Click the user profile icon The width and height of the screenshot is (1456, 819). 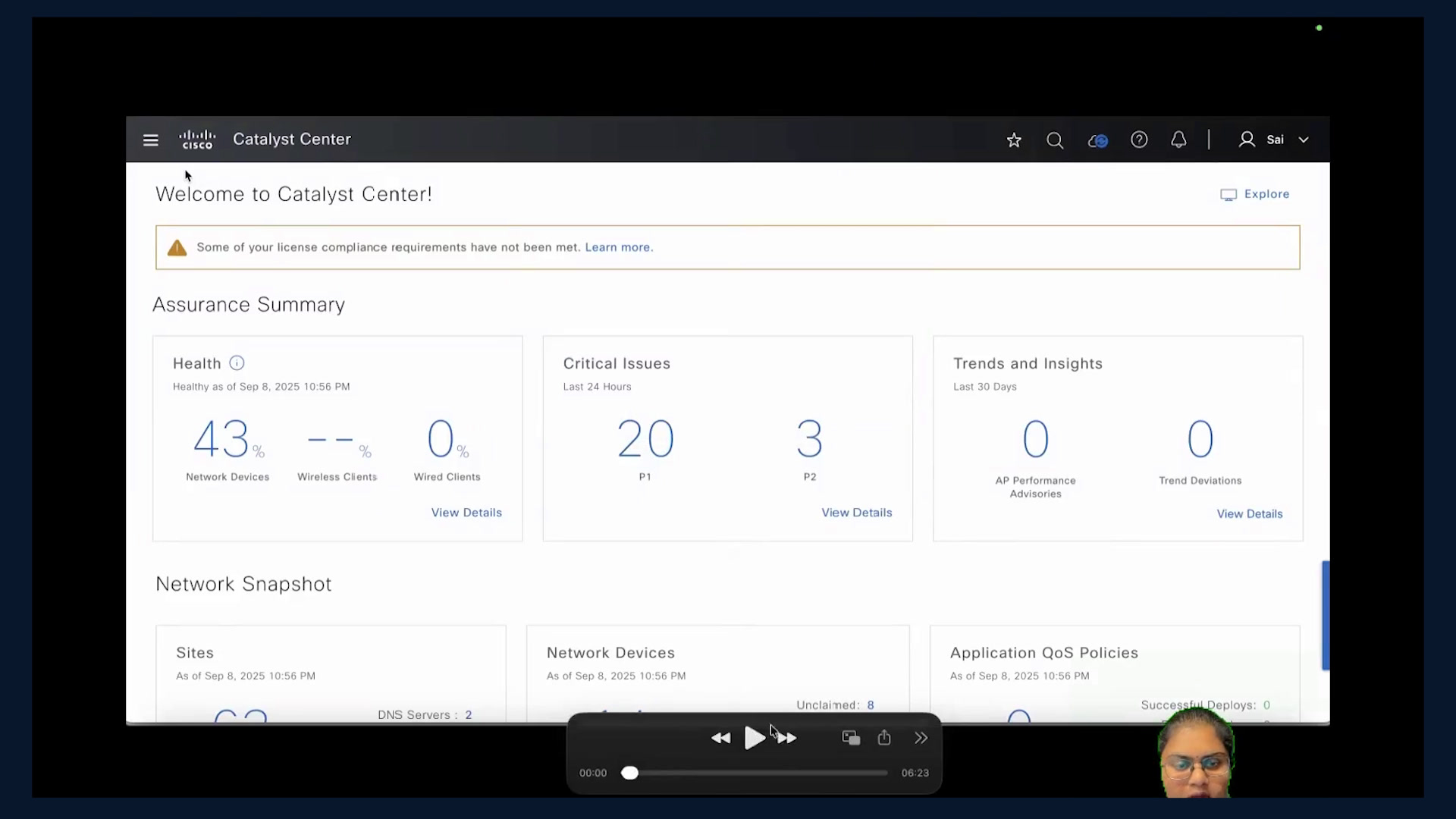[x=1247, y=140]
